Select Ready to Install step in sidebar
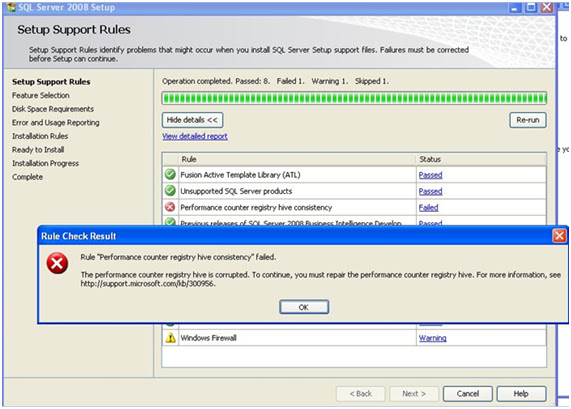Viewport: 571px width, 409px height. (38, 150)
